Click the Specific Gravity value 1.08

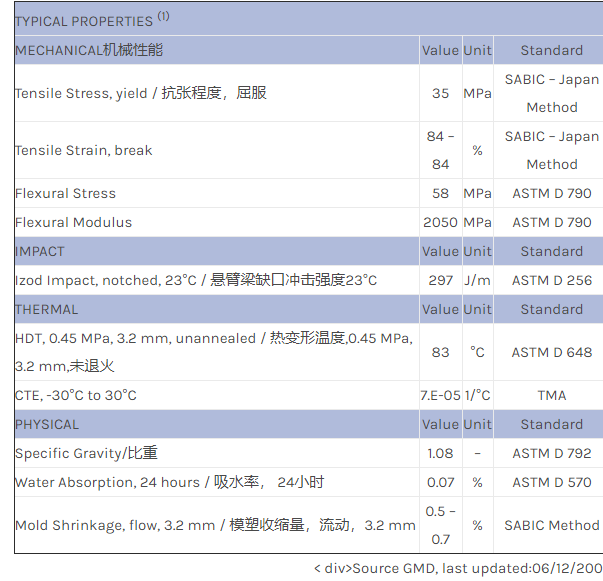440,453
